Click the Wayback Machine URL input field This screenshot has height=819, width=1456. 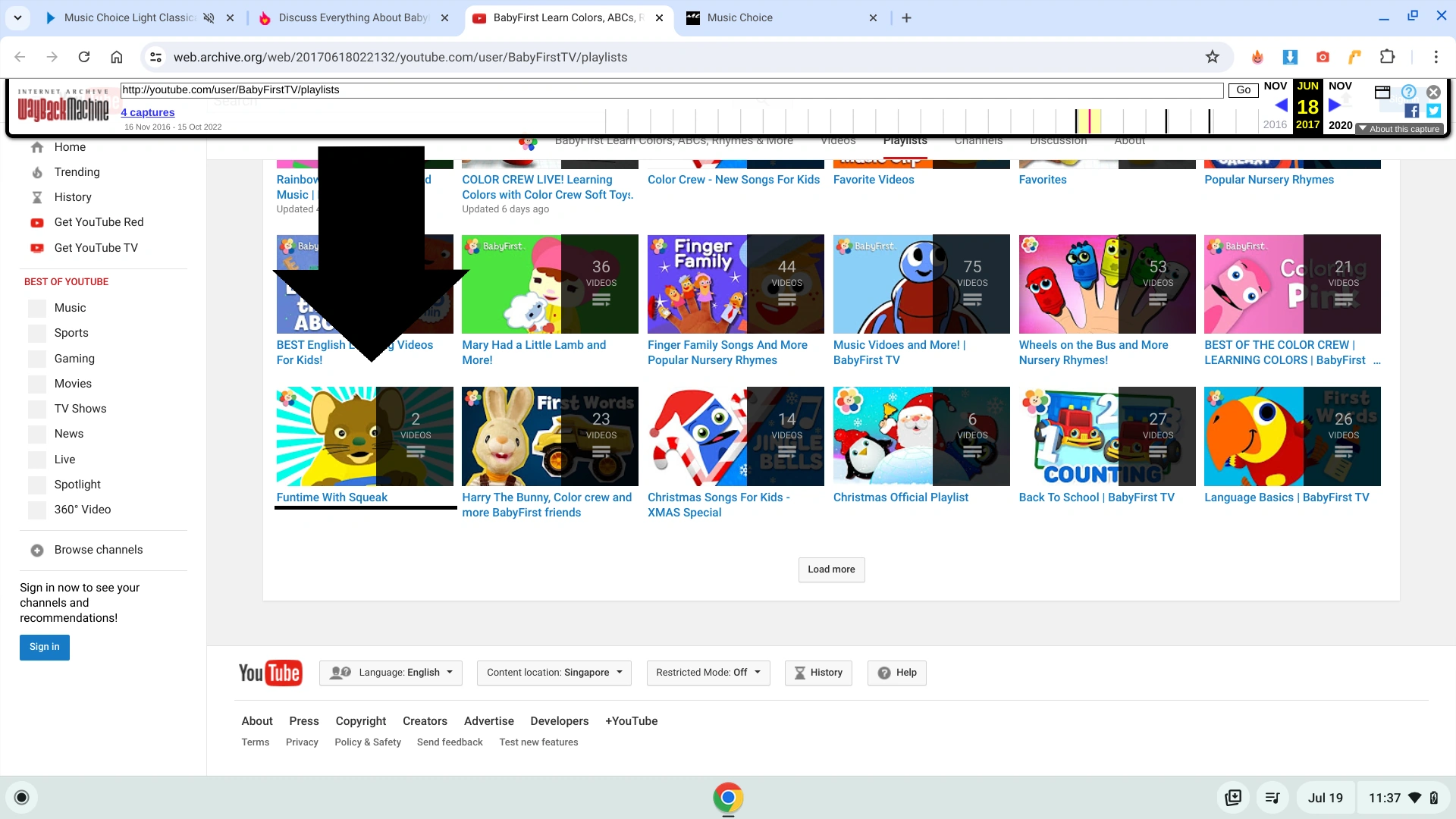pos(671,89)
